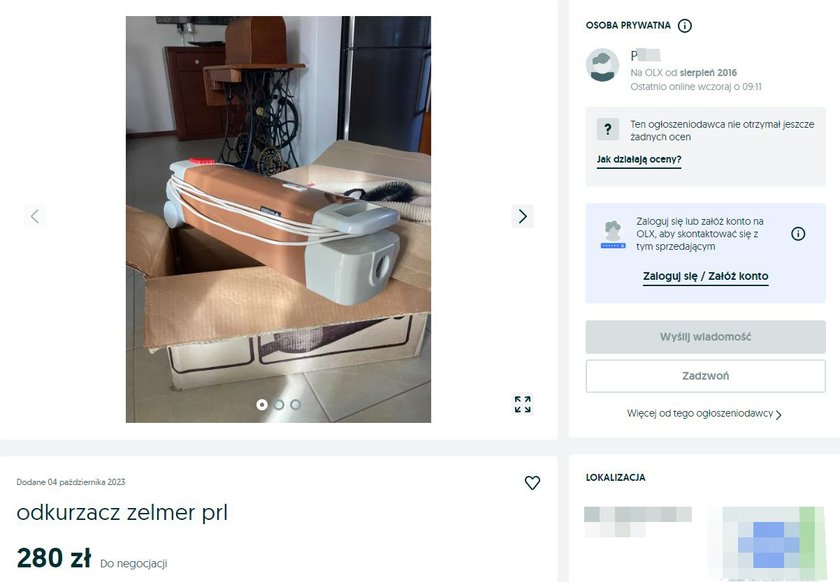The height and width of the screenshot is (582, 840).
Task: Select the first photo indicator dot
Action: [262, 405]
